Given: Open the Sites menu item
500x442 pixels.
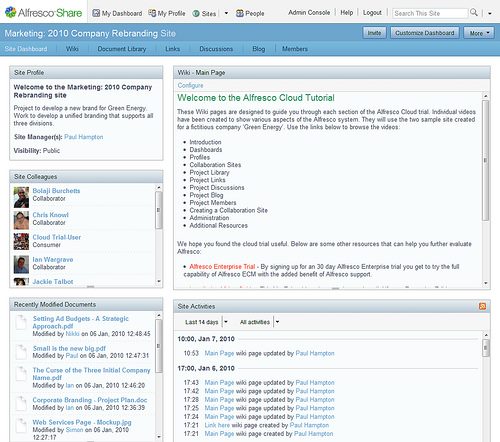Looking at the screenshot, I should (x=204, y=14).
